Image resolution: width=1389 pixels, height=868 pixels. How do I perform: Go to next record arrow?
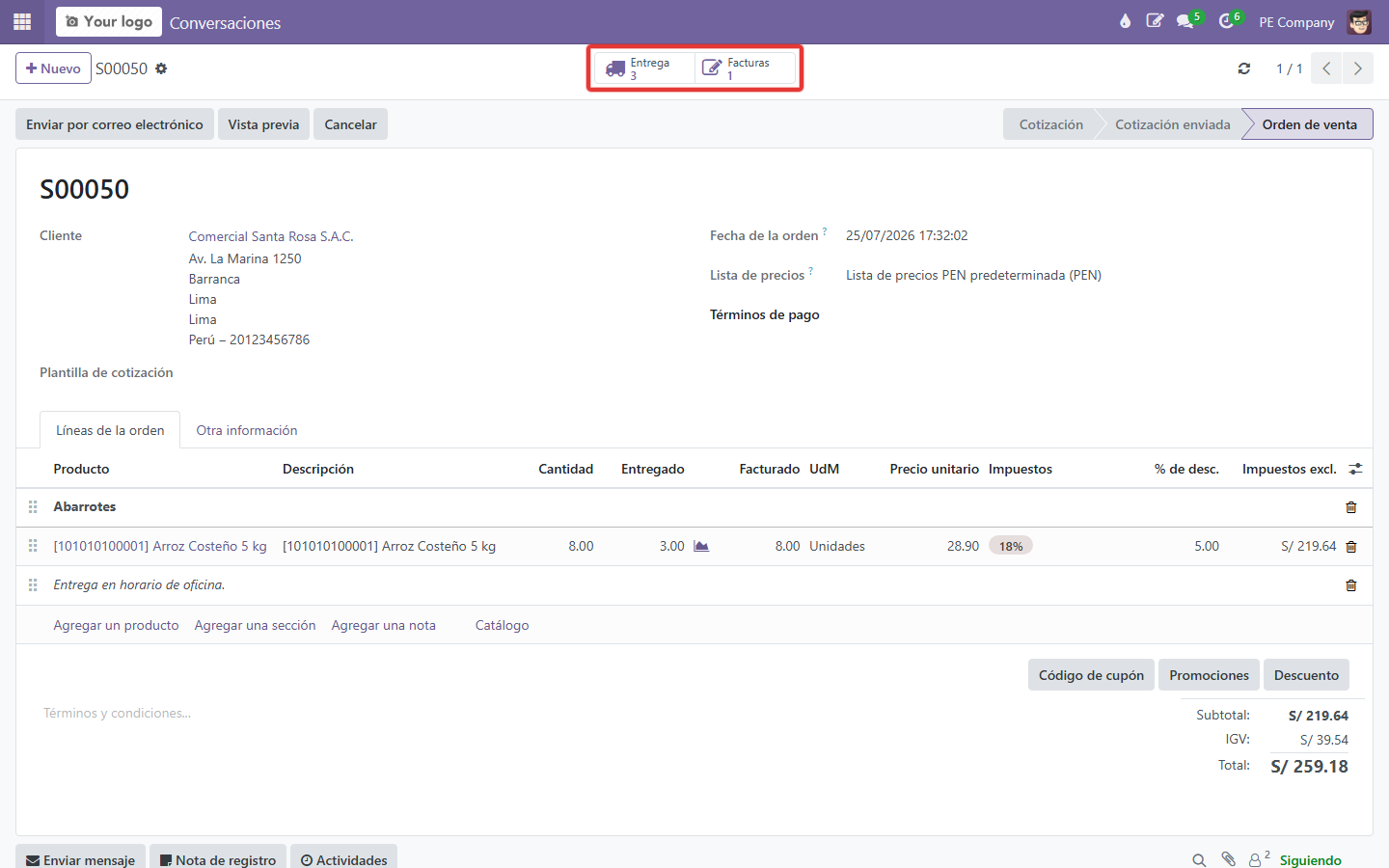pos(1358,68)
